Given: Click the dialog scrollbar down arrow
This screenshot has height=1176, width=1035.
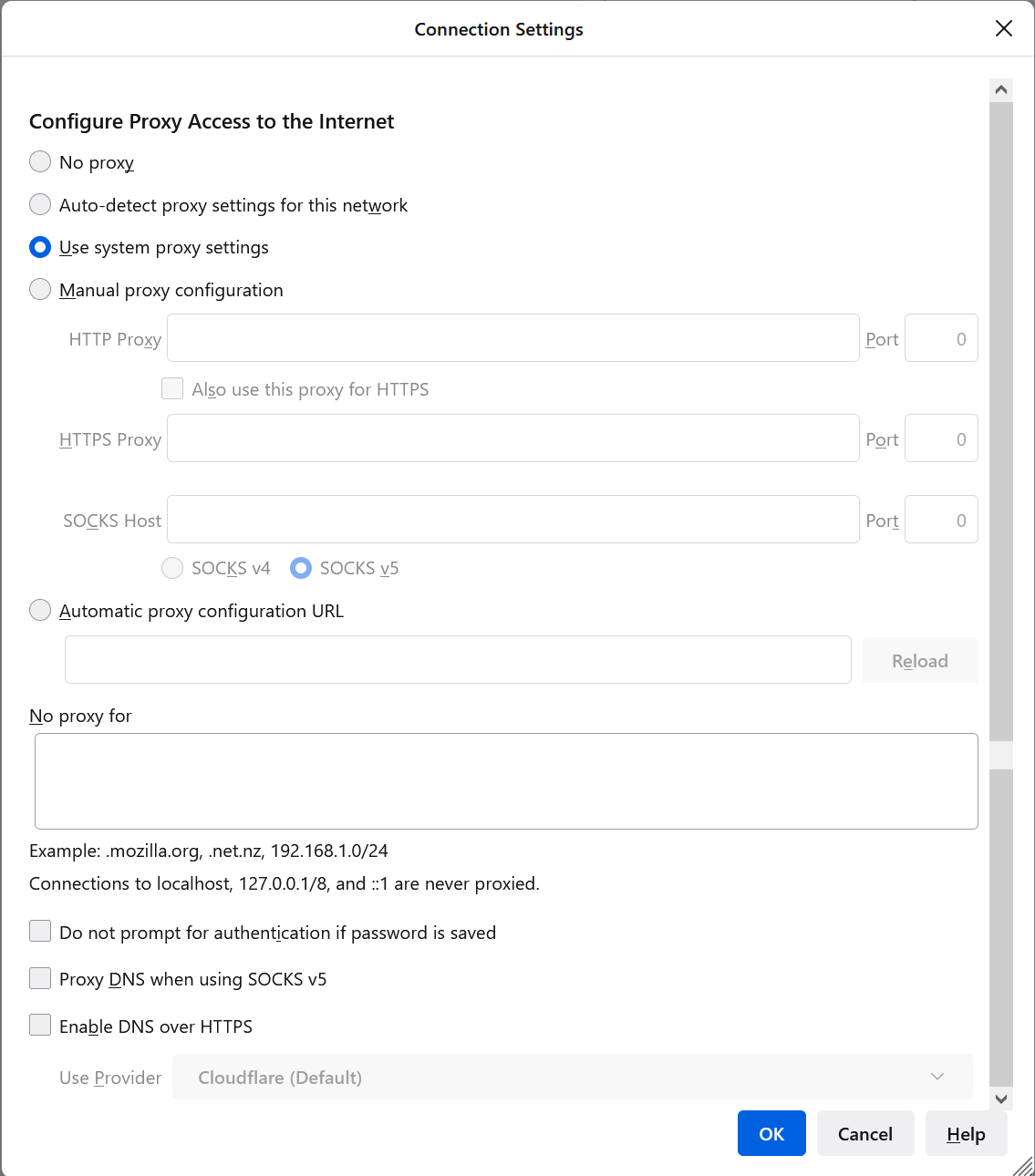Looking at the screenshot, I should 1001,1099.
